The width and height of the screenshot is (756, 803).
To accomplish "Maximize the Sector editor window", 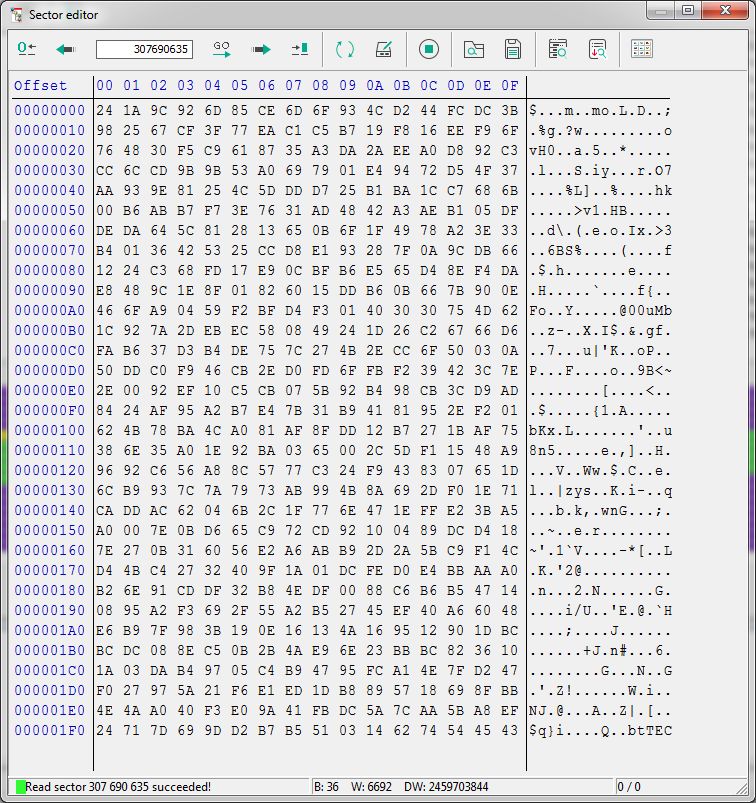I will pos(688,10).
